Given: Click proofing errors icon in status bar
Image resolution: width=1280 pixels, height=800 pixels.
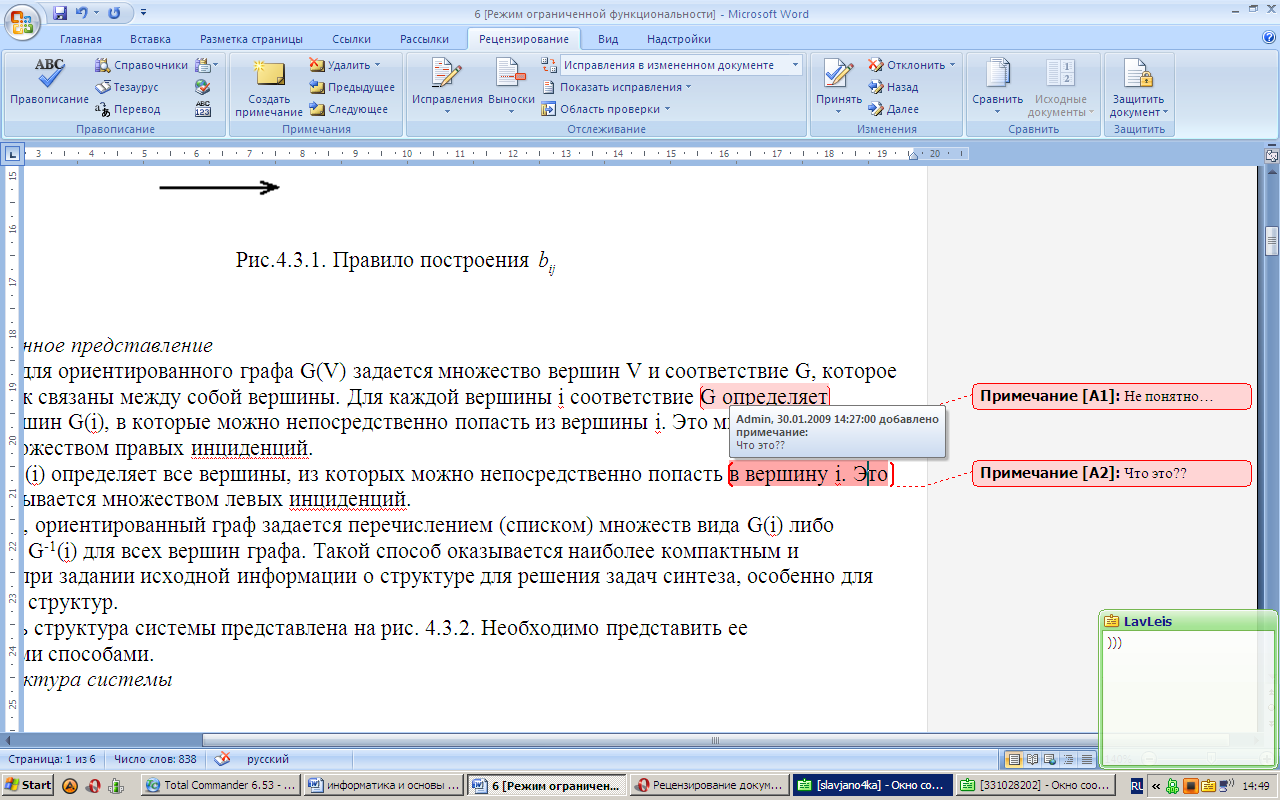Looking at the screenshot, I should 222,760.
